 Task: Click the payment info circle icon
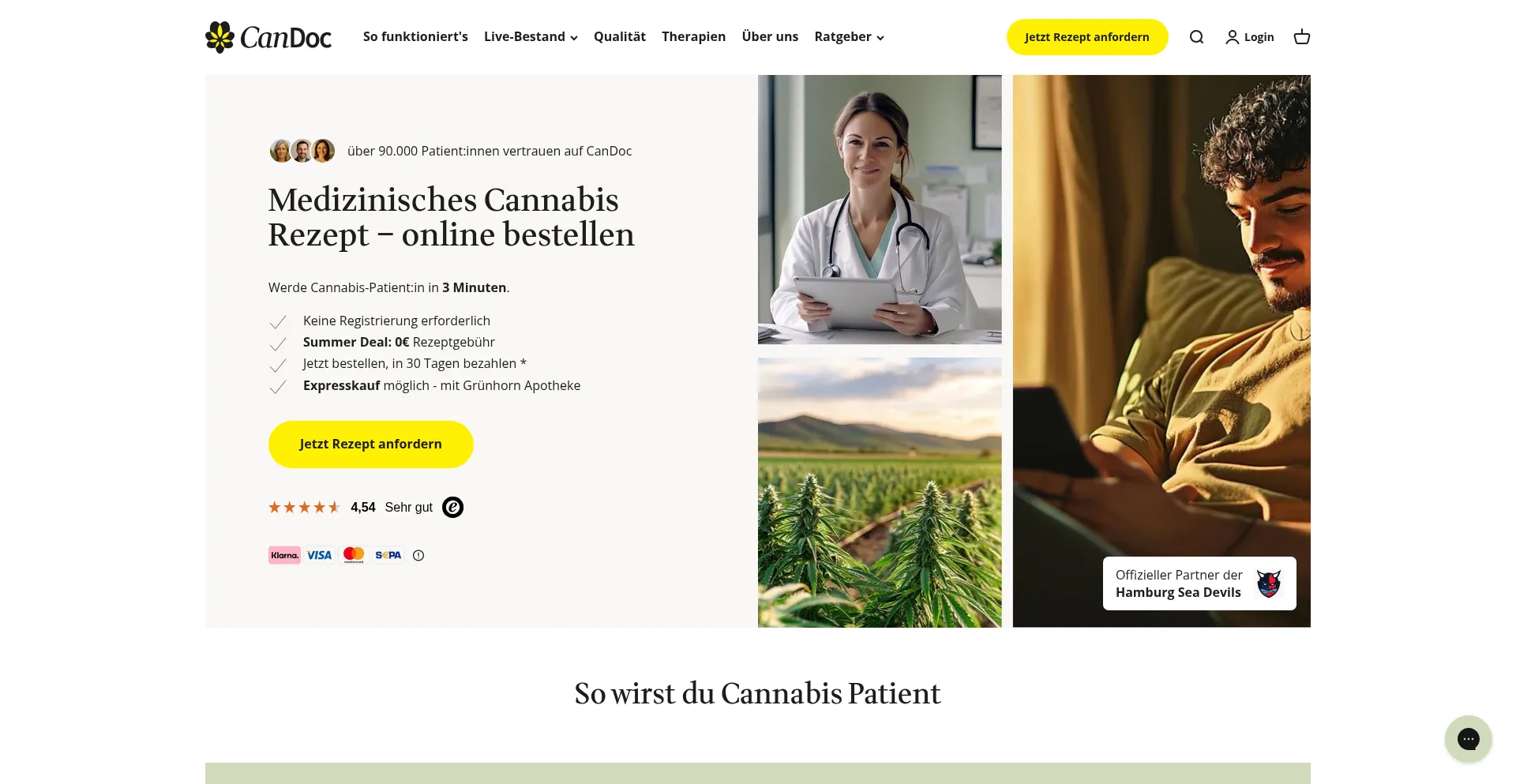(418, 555)
